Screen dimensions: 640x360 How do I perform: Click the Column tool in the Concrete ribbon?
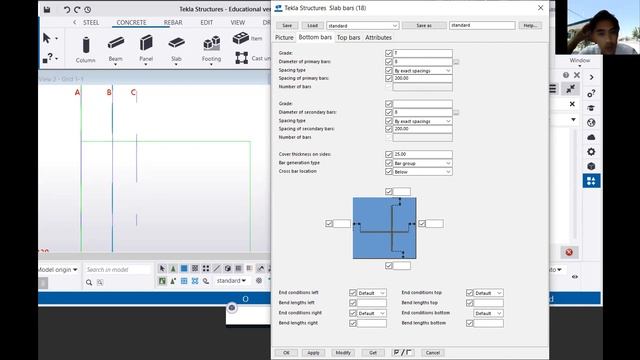click(86, 49)
